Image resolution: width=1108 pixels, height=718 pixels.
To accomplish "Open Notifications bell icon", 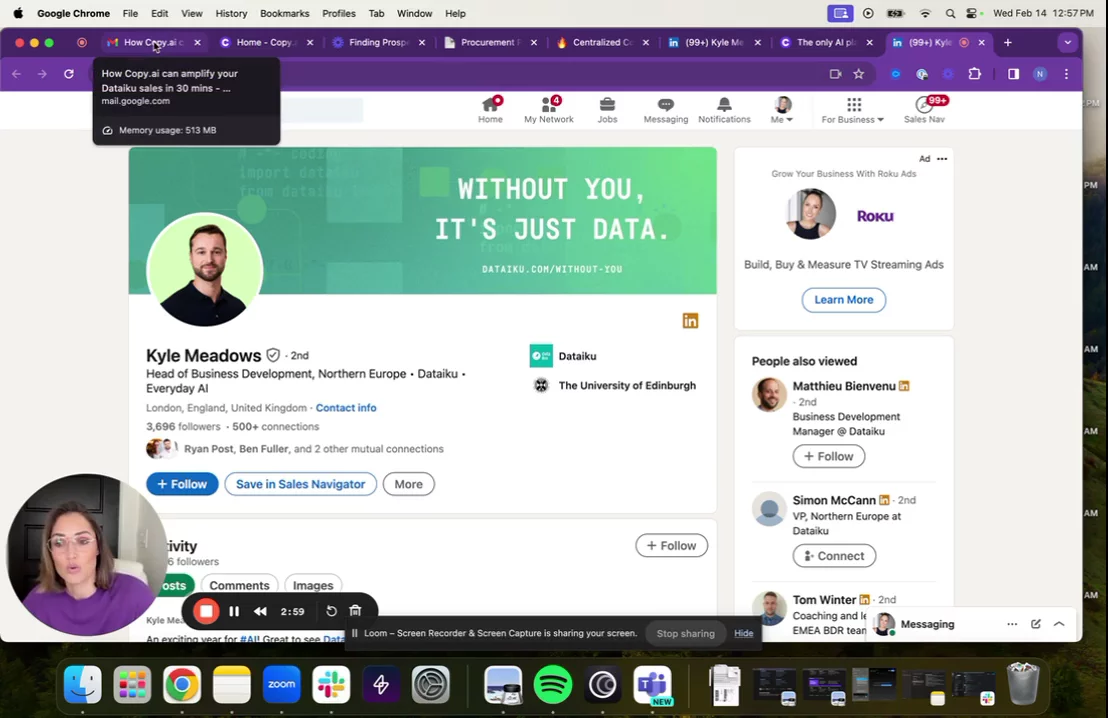I will pos(724,105).
